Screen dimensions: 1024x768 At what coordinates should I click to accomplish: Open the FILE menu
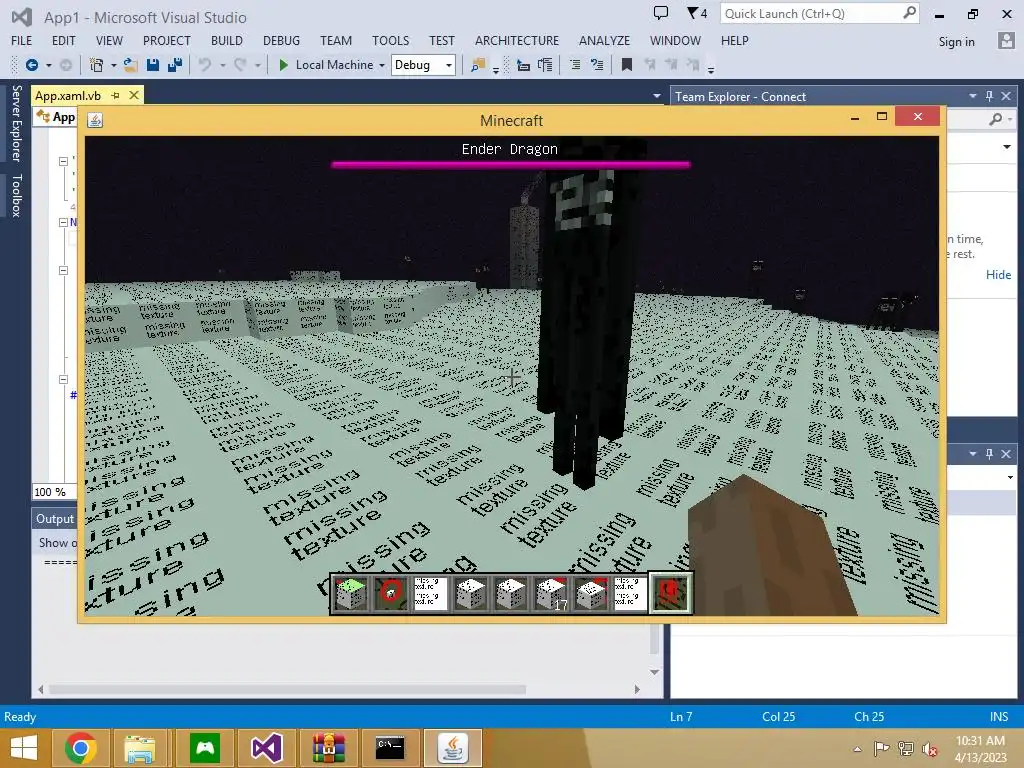(x=22, y=40)
